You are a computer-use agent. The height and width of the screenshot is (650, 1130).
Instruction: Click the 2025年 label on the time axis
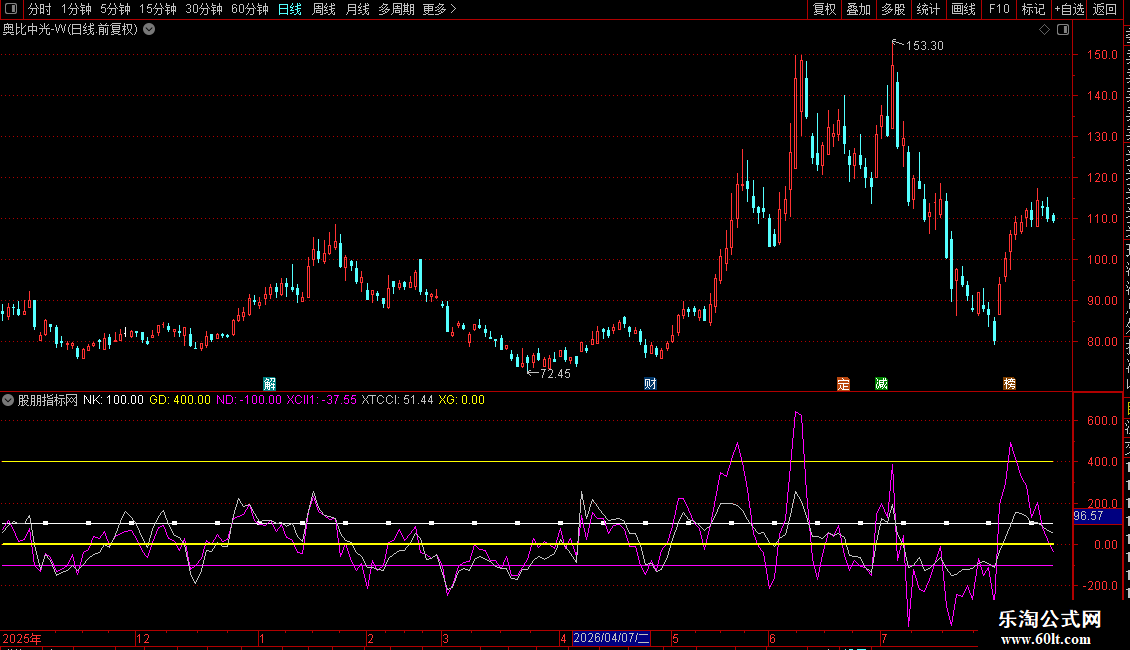pos(22,638)
